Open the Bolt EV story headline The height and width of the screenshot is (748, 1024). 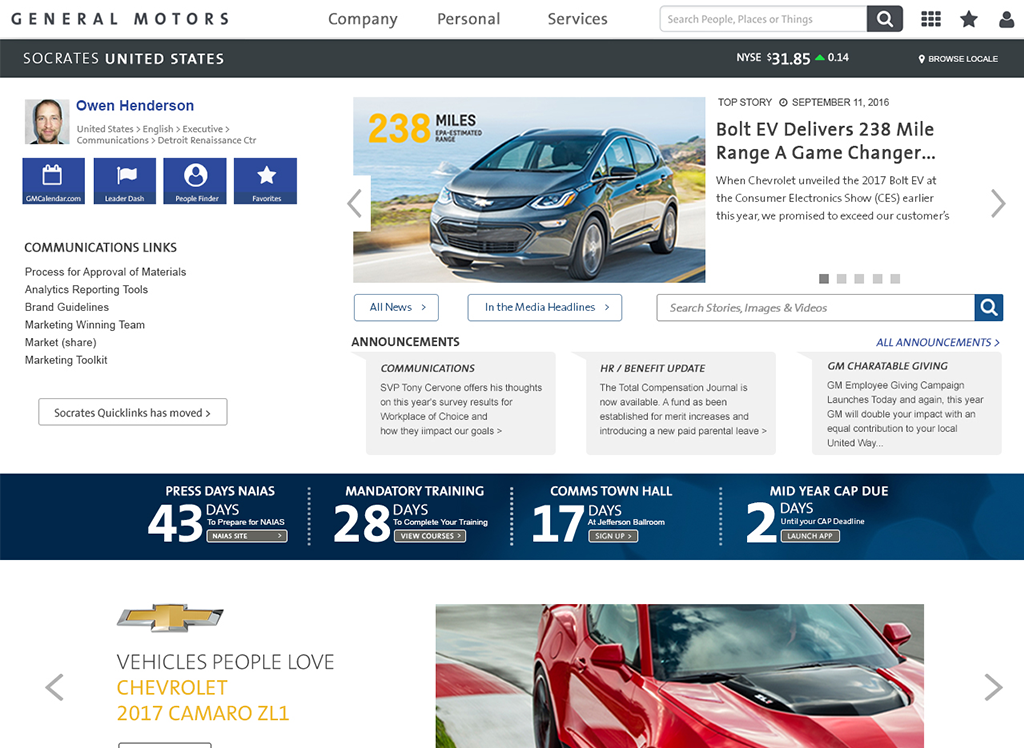pyautogui.click(x=825, y=140)
